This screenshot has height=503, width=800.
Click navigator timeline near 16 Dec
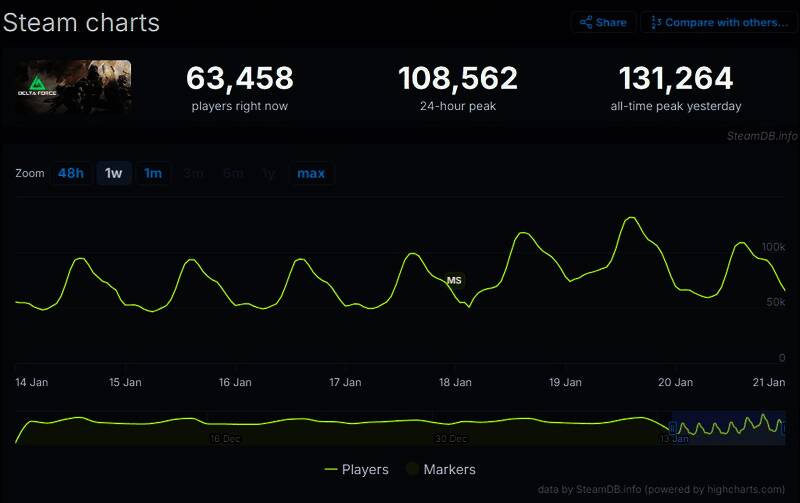225,428
